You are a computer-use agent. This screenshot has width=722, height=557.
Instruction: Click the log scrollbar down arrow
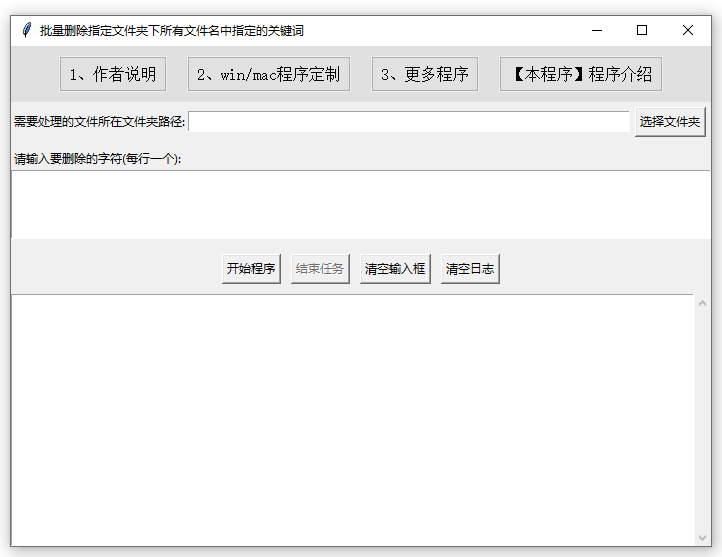[x=702, y=537]
